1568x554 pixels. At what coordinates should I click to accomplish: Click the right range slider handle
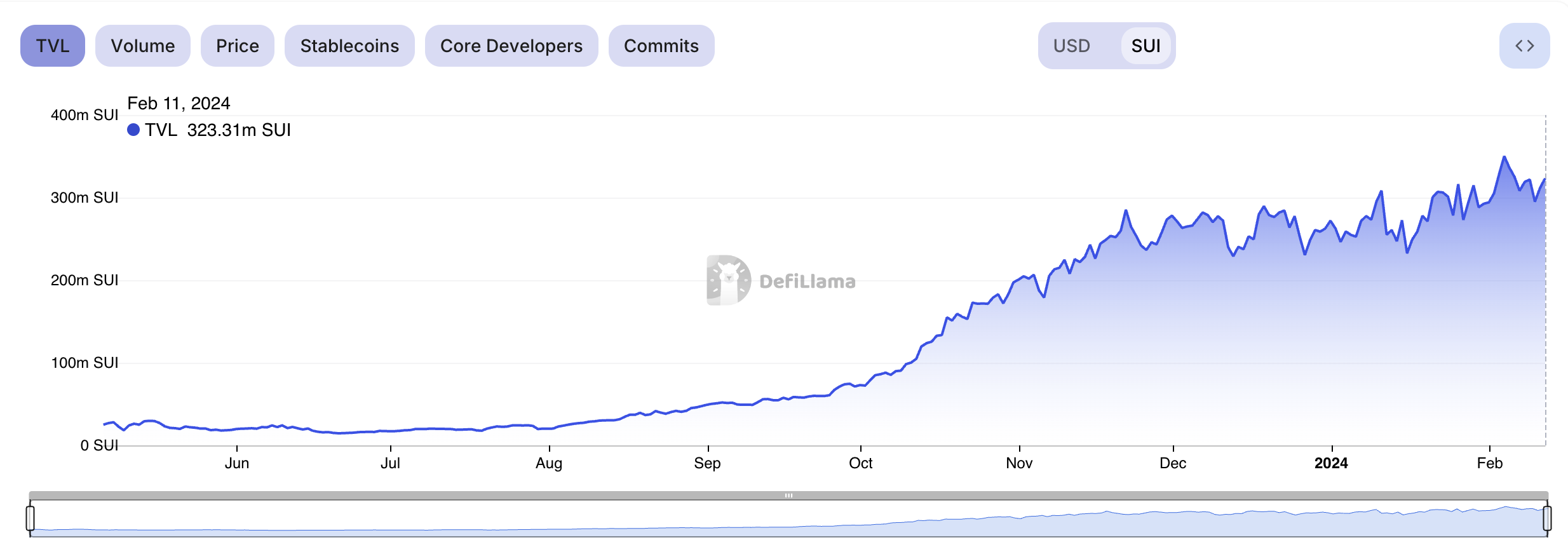[1547, 518]
